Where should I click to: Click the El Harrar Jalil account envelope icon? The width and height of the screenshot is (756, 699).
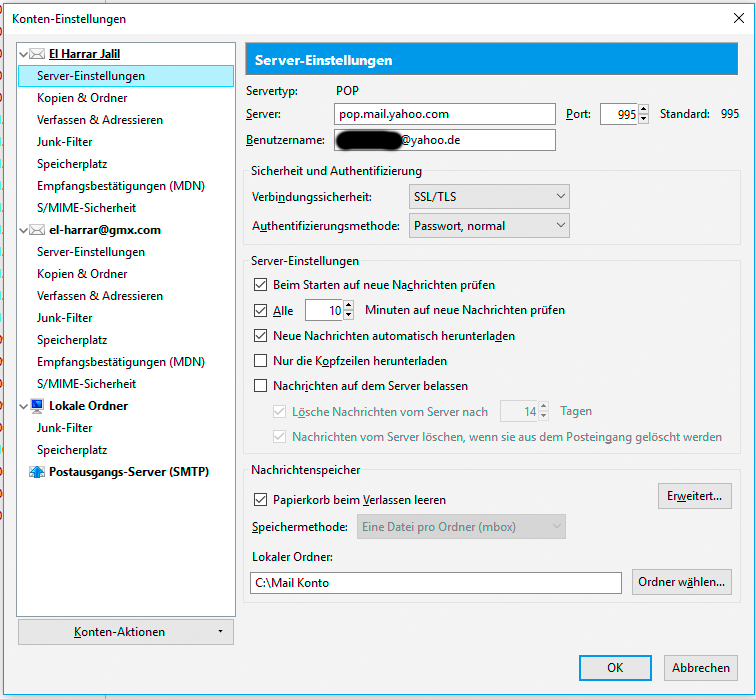tap(38, 54)
